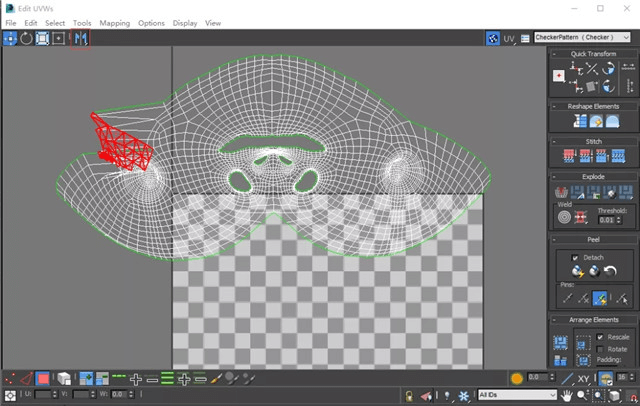Screen dimensions: 640x406
Task: Click the Explode rollout header
Action: coord(594,176)
